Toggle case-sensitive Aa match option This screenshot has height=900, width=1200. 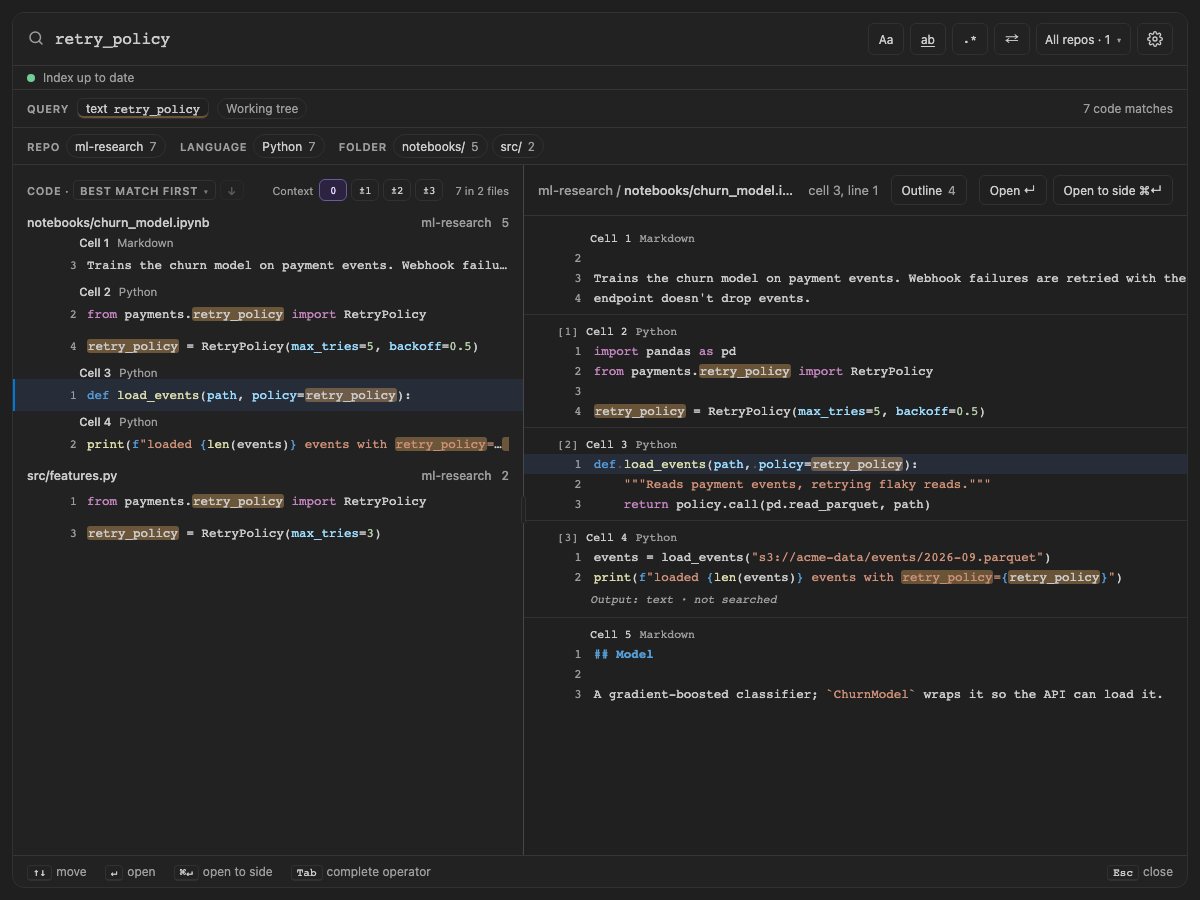point(886,39)
